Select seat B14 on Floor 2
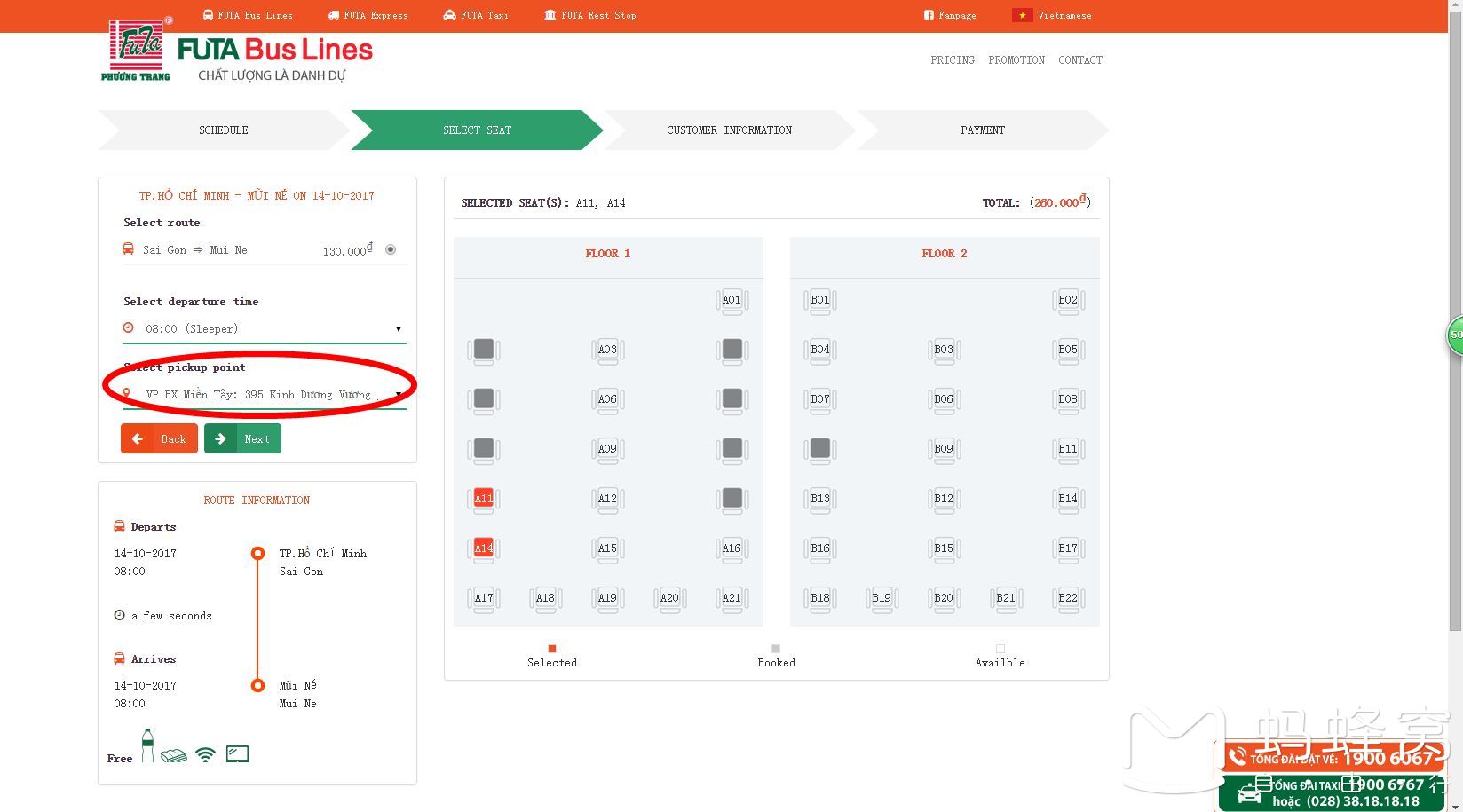1463x812 pixels. [x=1068, y=499]
